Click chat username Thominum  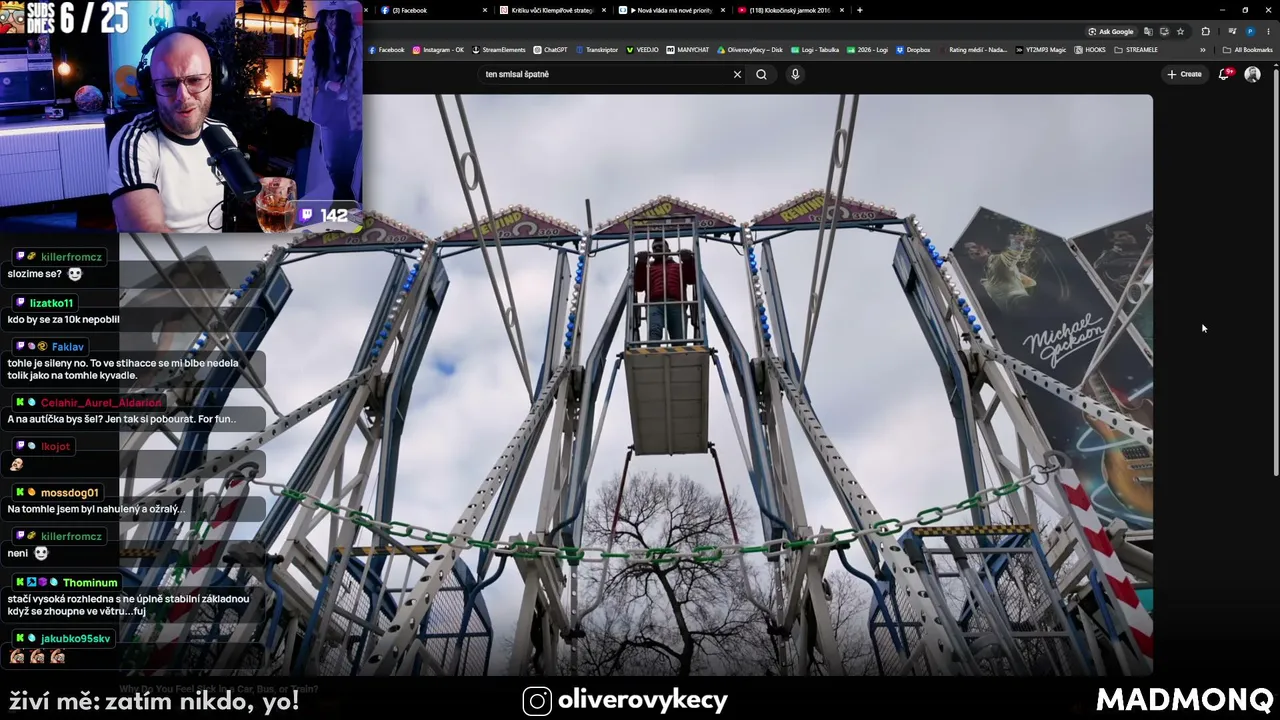[90, 583]
